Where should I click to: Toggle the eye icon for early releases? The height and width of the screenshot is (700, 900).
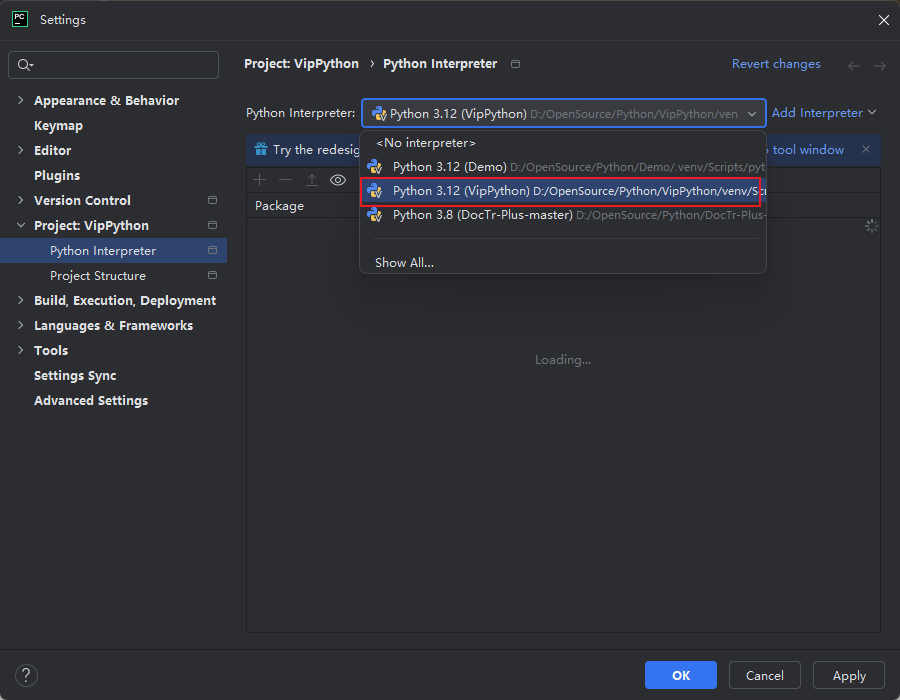click(x=338, y=180)
